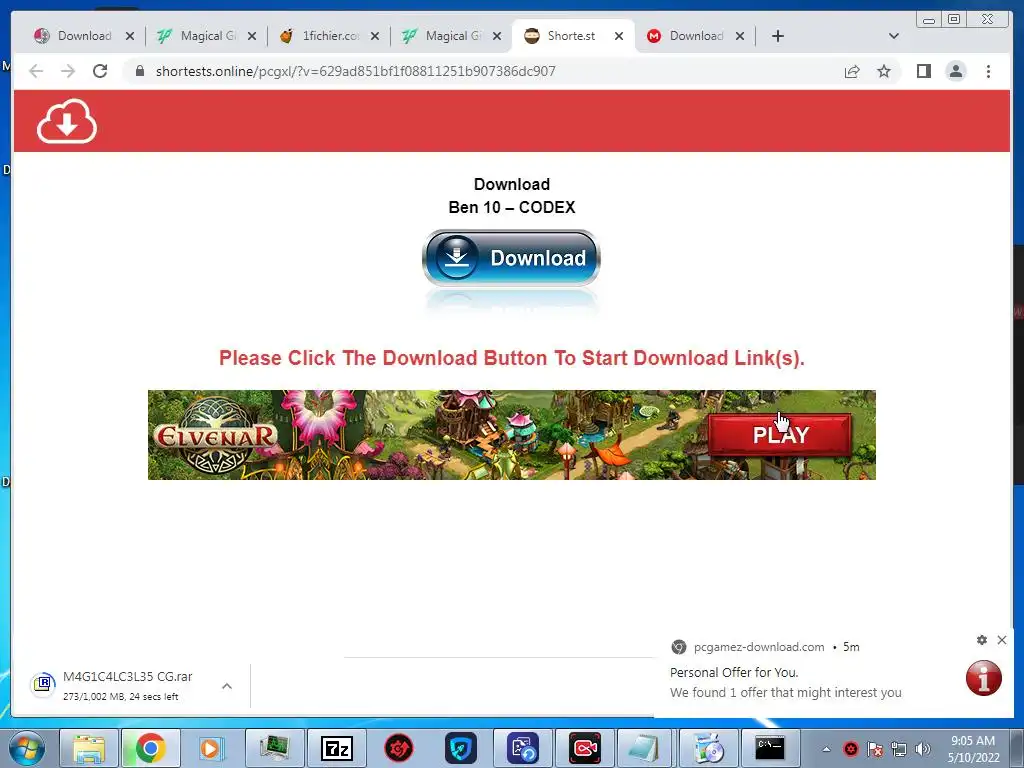Open the tab search dropdown chevron

tap(894, 36)
